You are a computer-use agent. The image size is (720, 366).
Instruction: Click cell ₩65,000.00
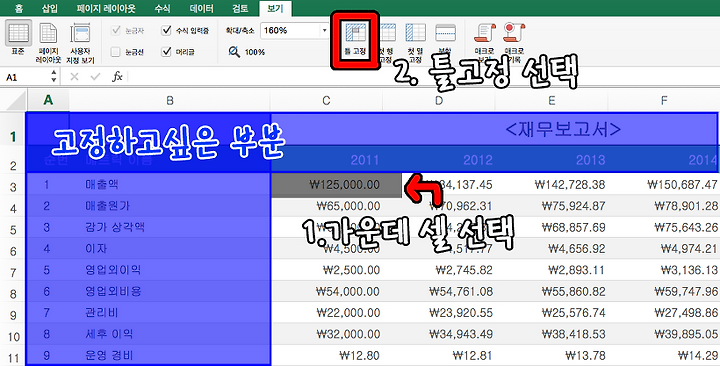[x=326, y=206]
